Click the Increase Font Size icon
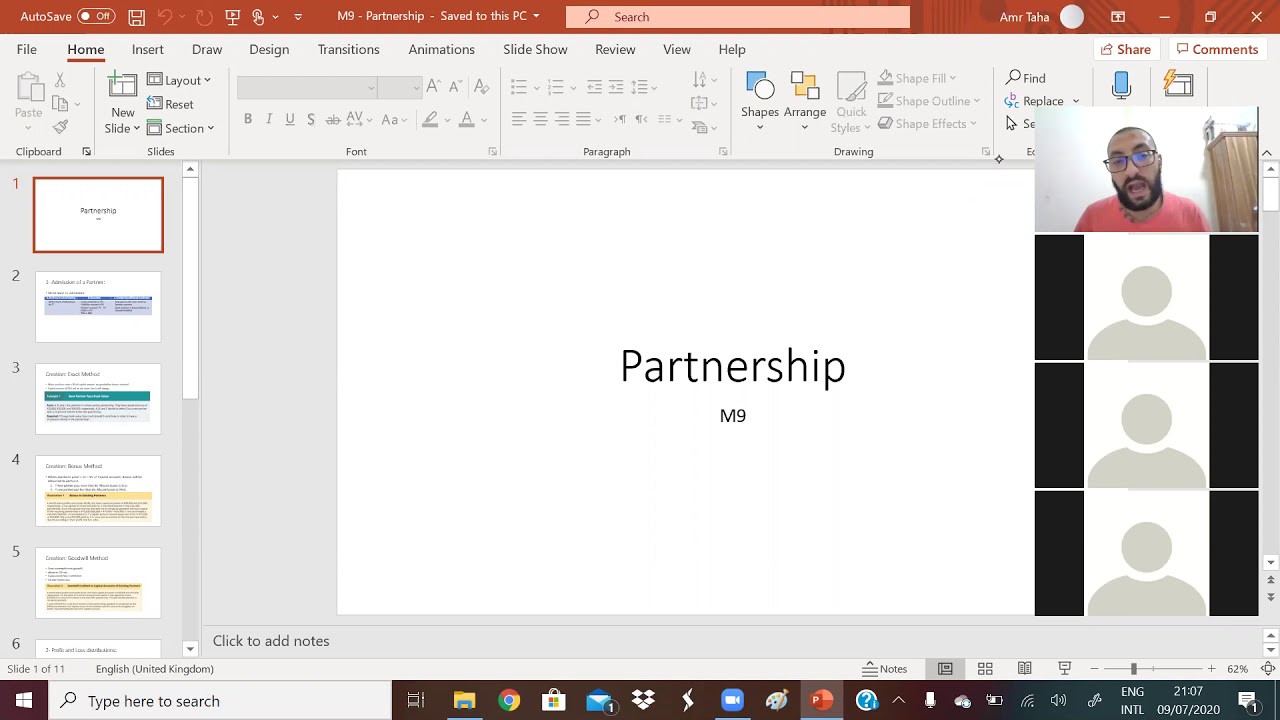This screenshot has width=1280, height=720. (432, 87)
